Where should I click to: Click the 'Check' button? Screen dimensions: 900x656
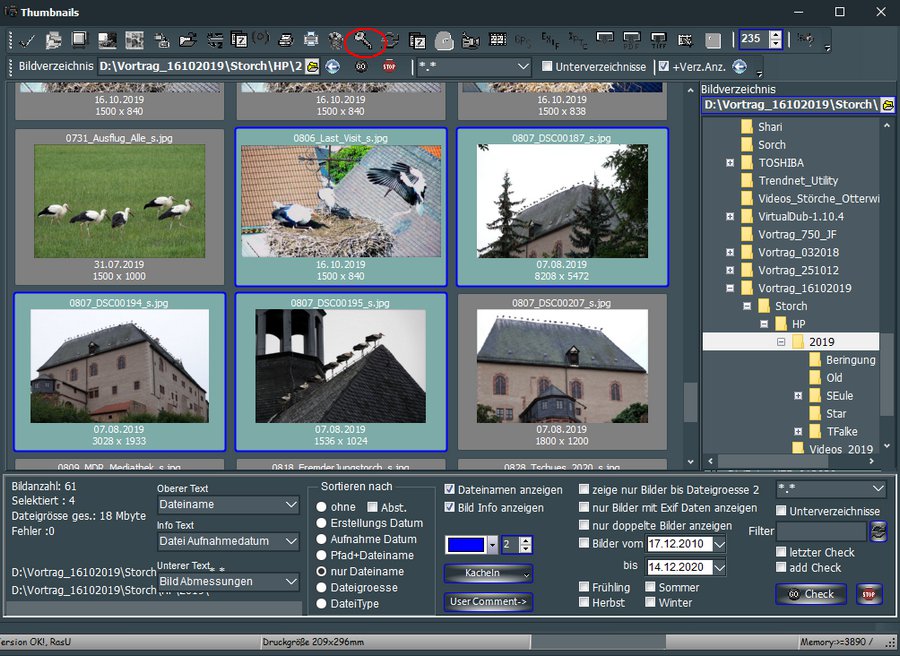click(x=810, y=594)
